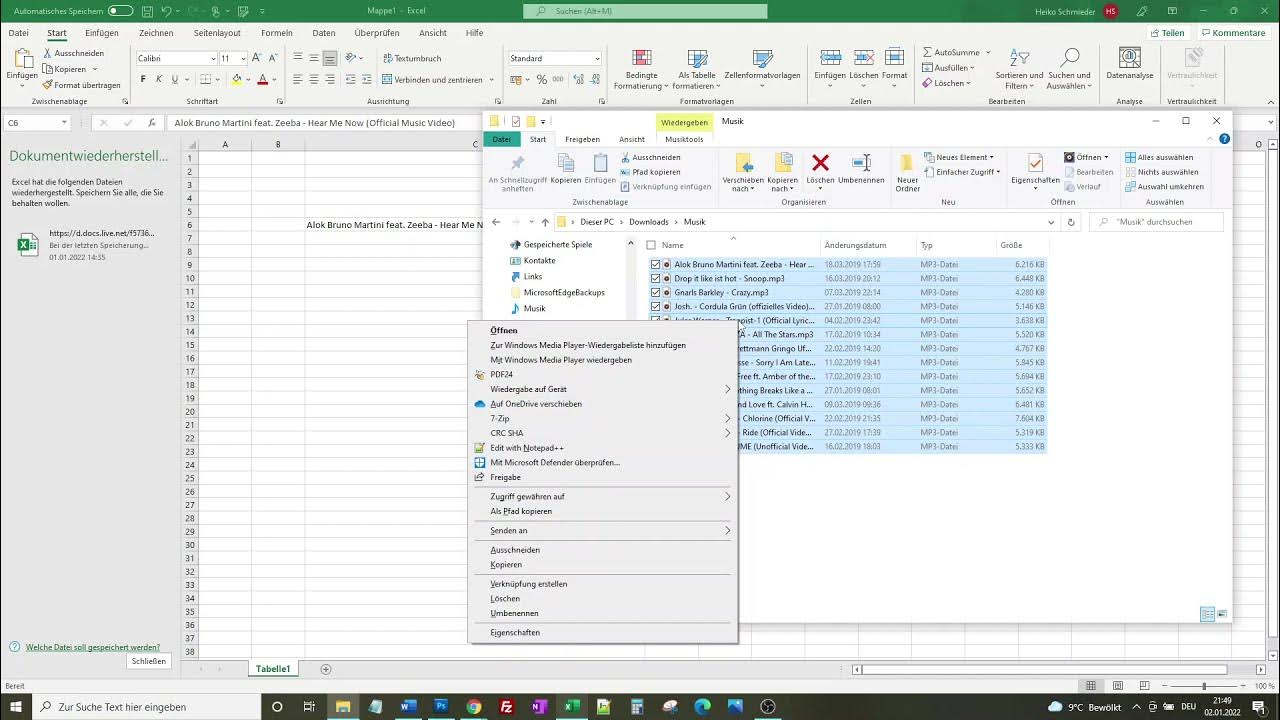This screenshot has width=1280, height=720.
Task: Click Öffnen in the context menu
Action: pos(504,331)
